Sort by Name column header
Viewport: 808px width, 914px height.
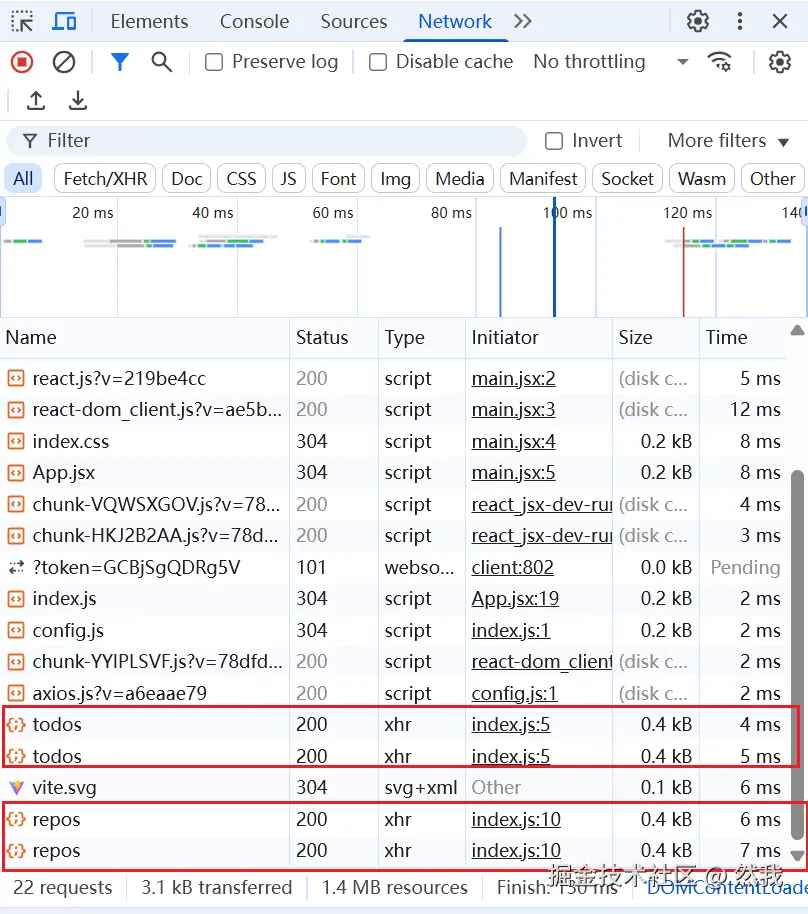click(x=145, y=338)
